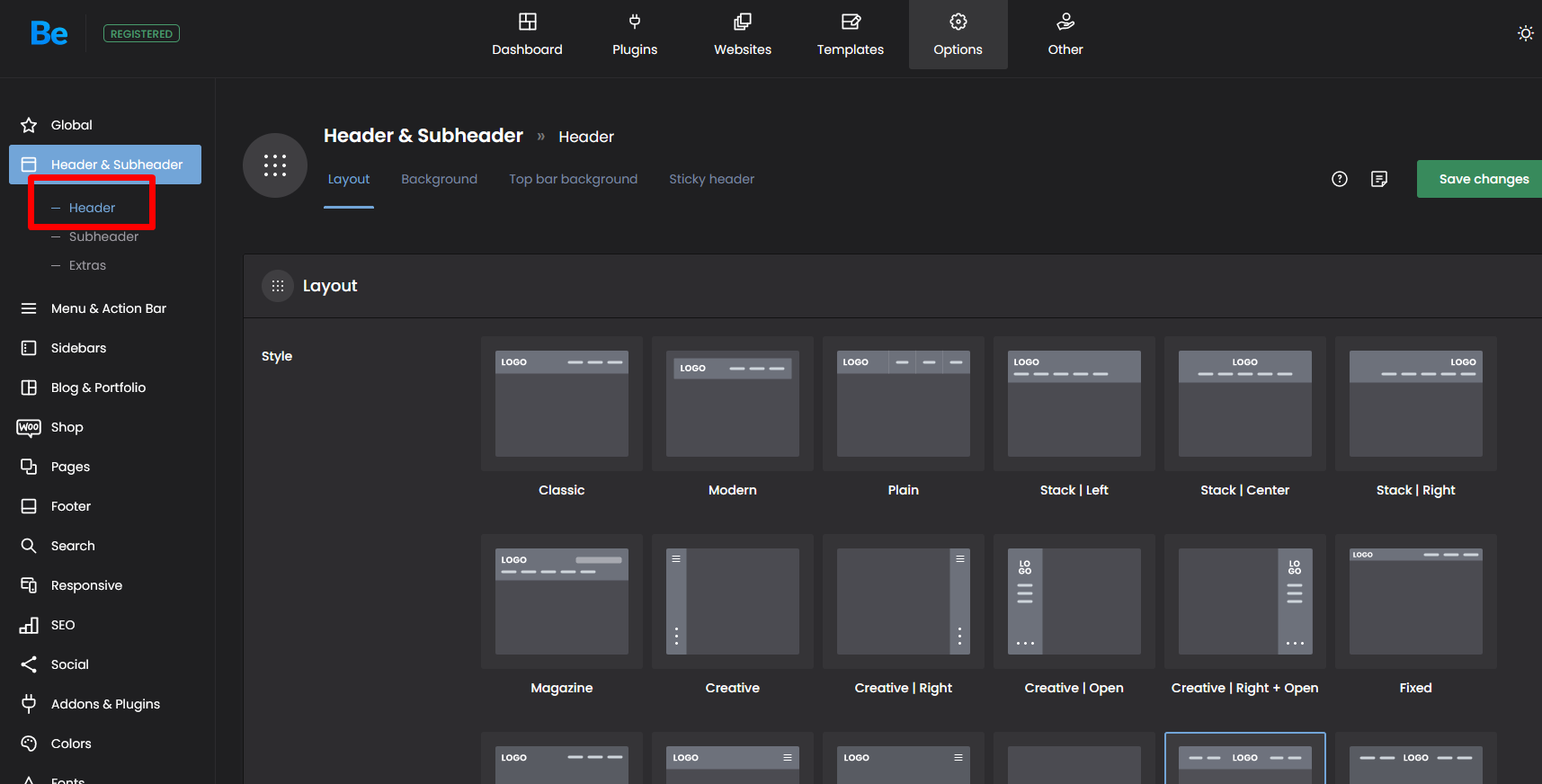Click the large grid dots icon

(x=275, y=165)
